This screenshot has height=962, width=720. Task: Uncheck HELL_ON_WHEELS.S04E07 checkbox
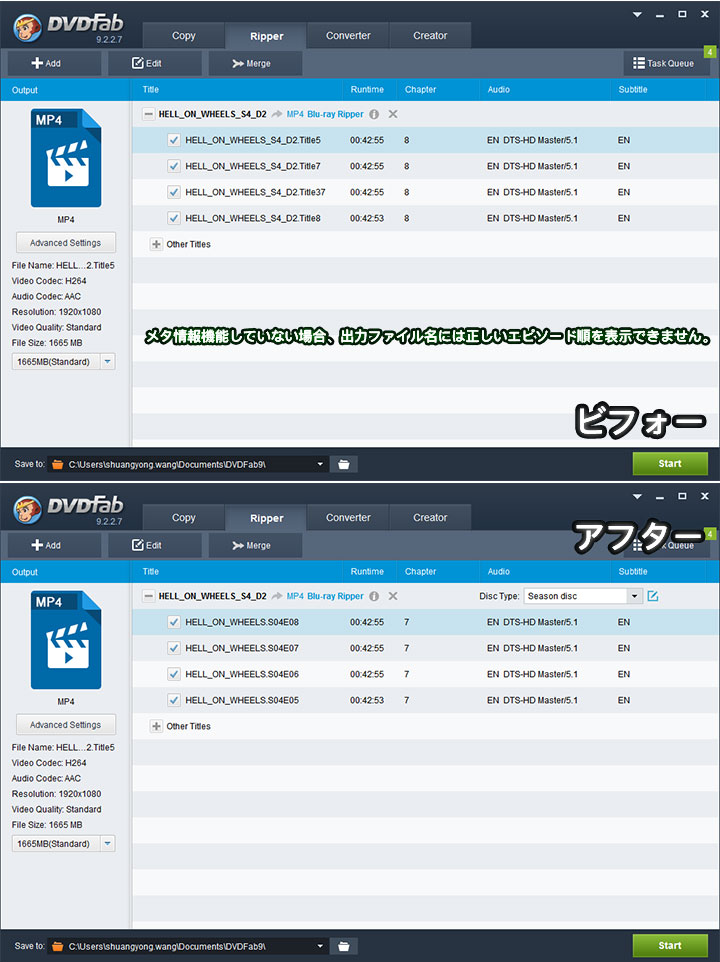(x=174, y=648)
